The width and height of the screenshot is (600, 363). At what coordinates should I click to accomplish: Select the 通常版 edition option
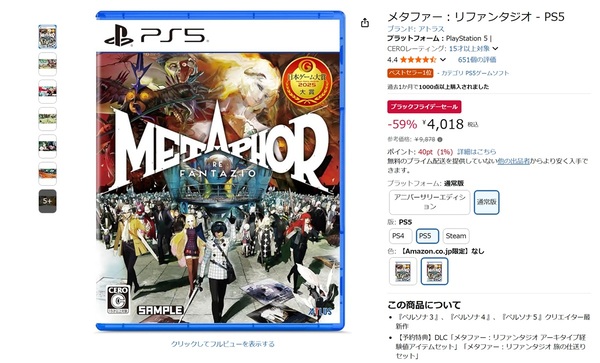(486, 202)
